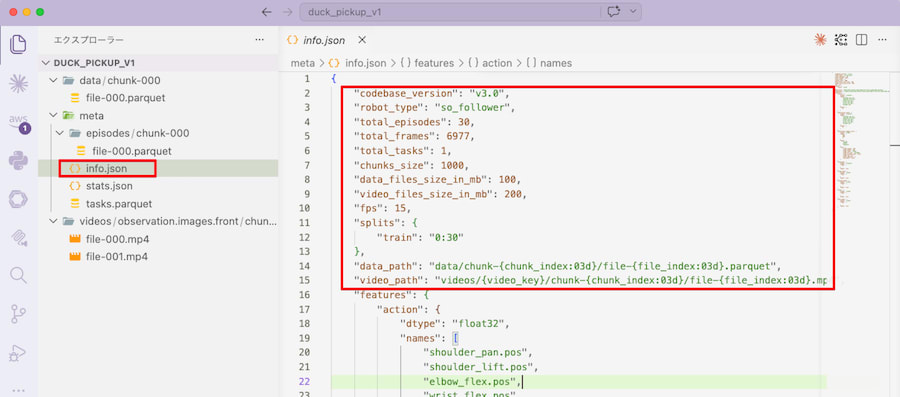This screenshot has height=397, width=900.
Task: Close the info.json editor tab
Action: [x=362, y=40]
